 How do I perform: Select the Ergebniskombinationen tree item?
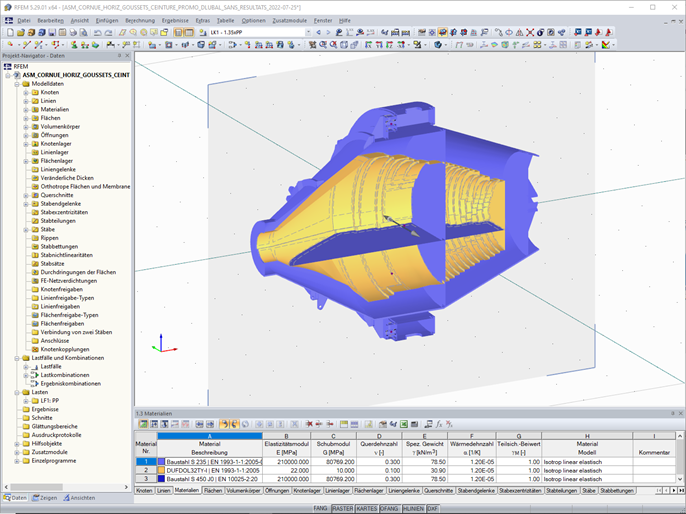pyautogui.click(x=70, y=384)
